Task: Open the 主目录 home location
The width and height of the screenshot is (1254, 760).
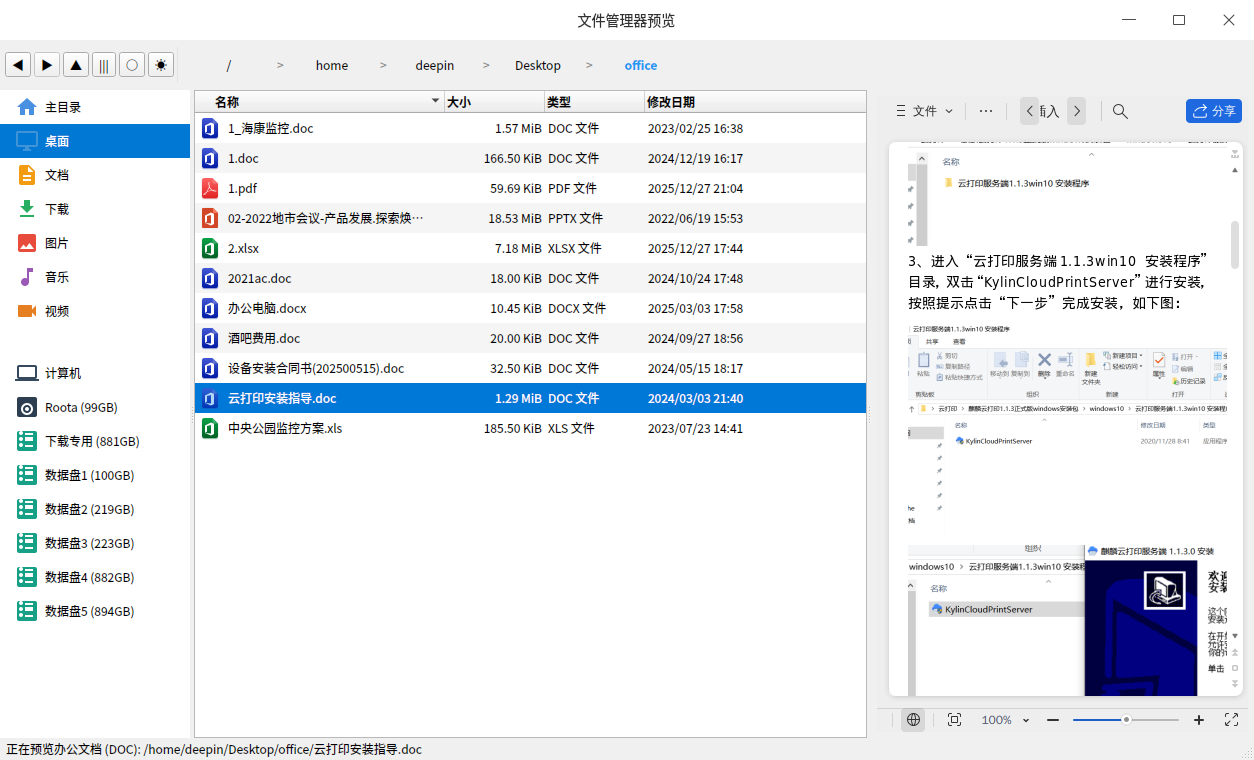Action: point(95,107)
